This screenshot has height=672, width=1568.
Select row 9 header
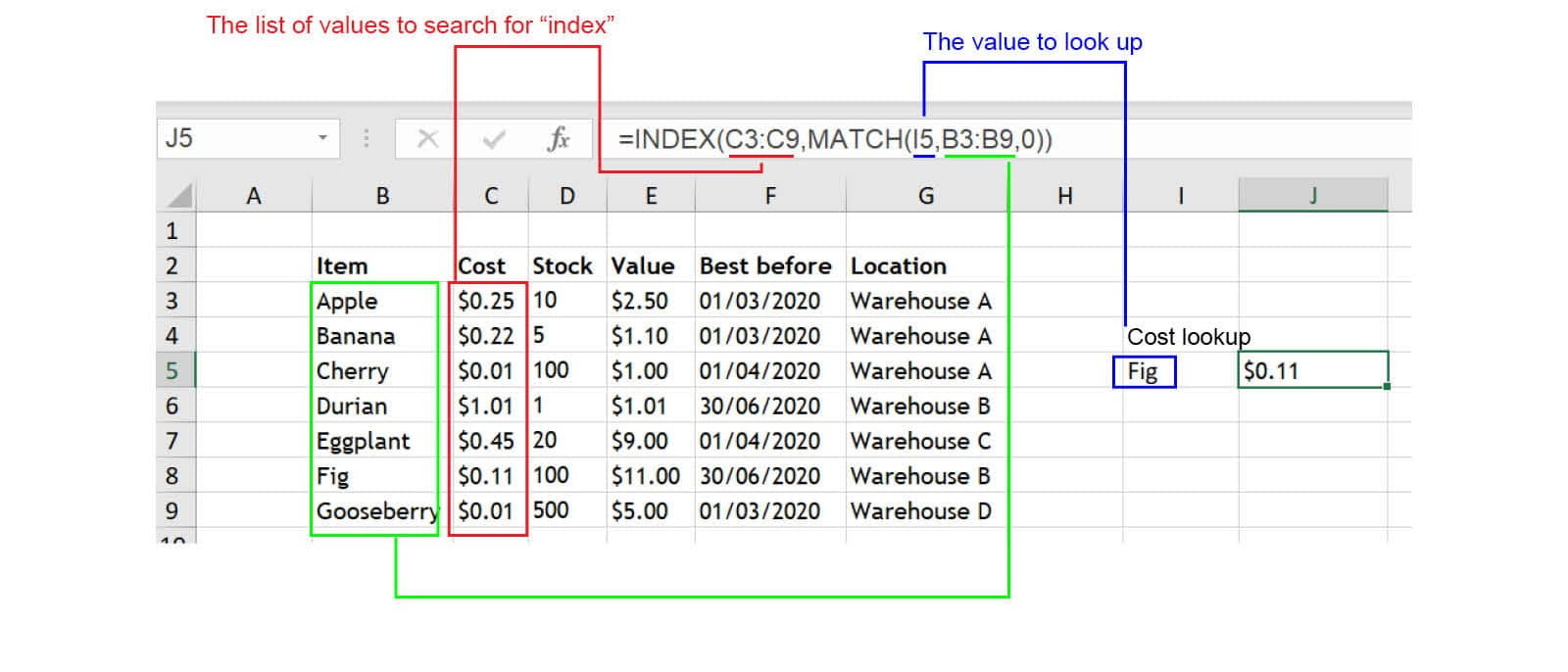172,510
